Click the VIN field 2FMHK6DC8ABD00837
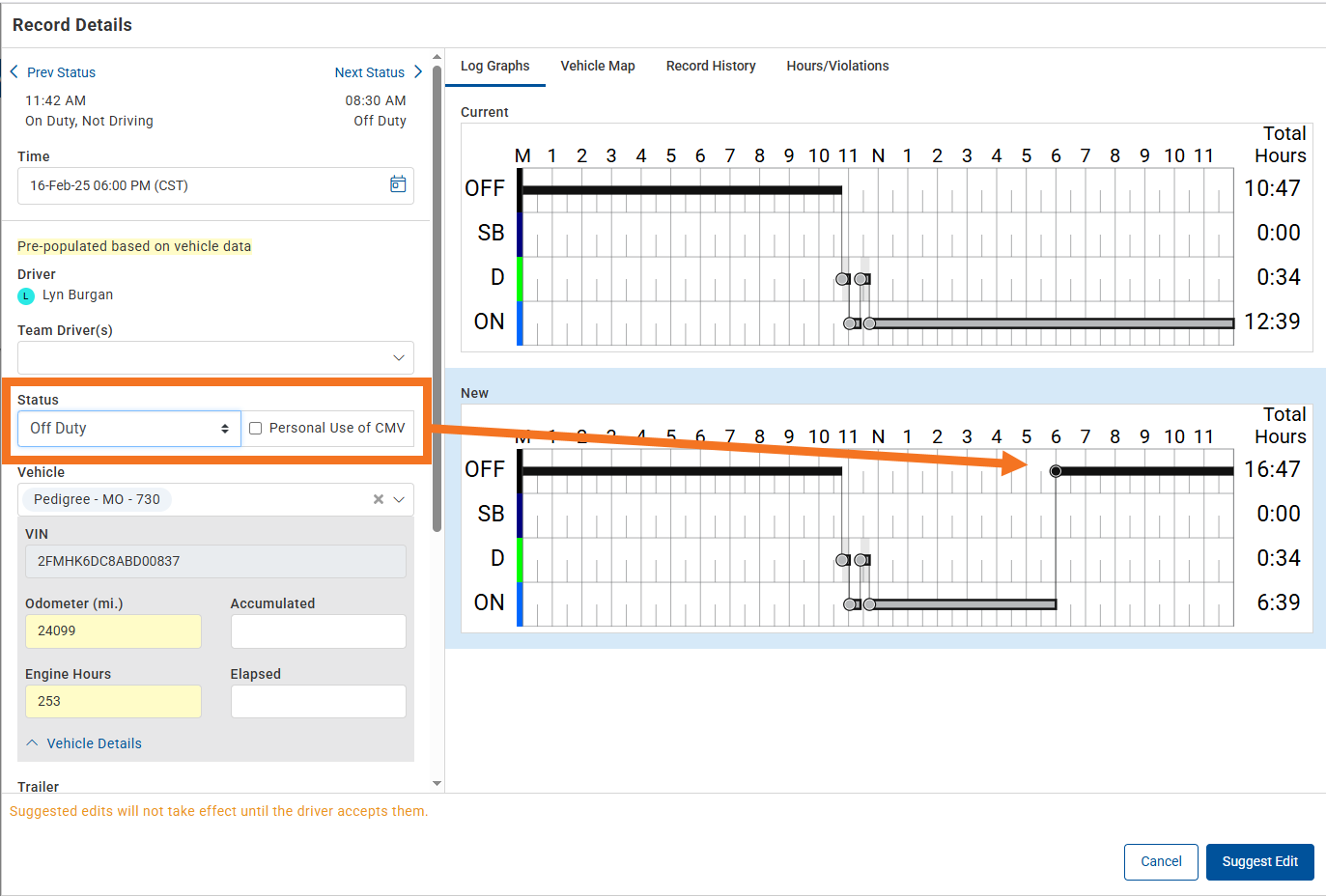 (215, 561)
